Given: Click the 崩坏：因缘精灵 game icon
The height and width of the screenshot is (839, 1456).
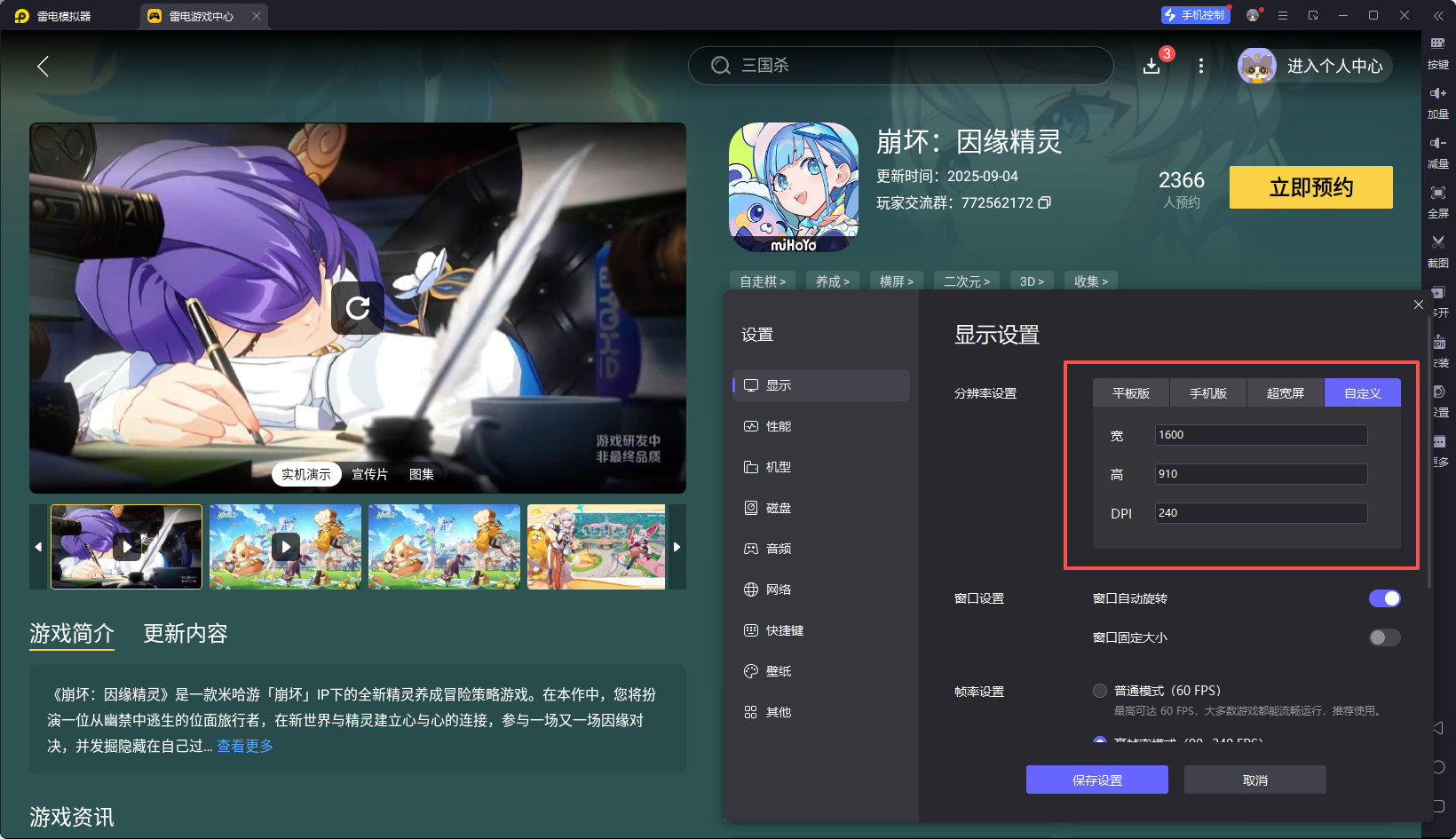Looking at the screenshot, I should coord(794,187).
